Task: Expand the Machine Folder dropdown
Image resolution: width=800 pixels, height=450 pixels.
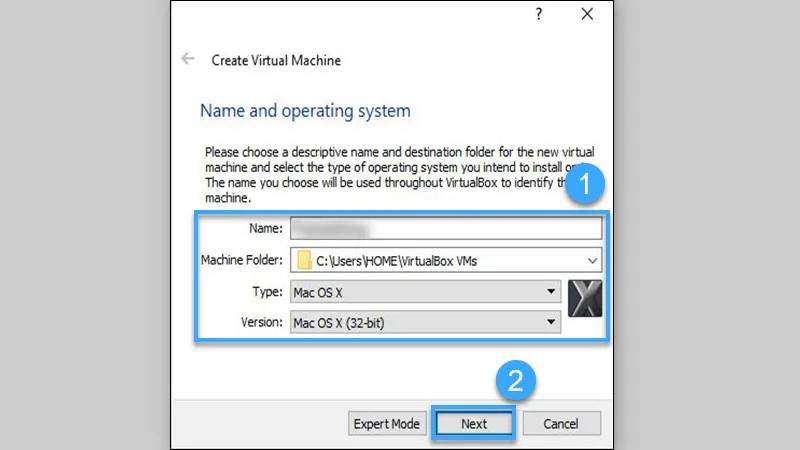Action: click(592, 261)
